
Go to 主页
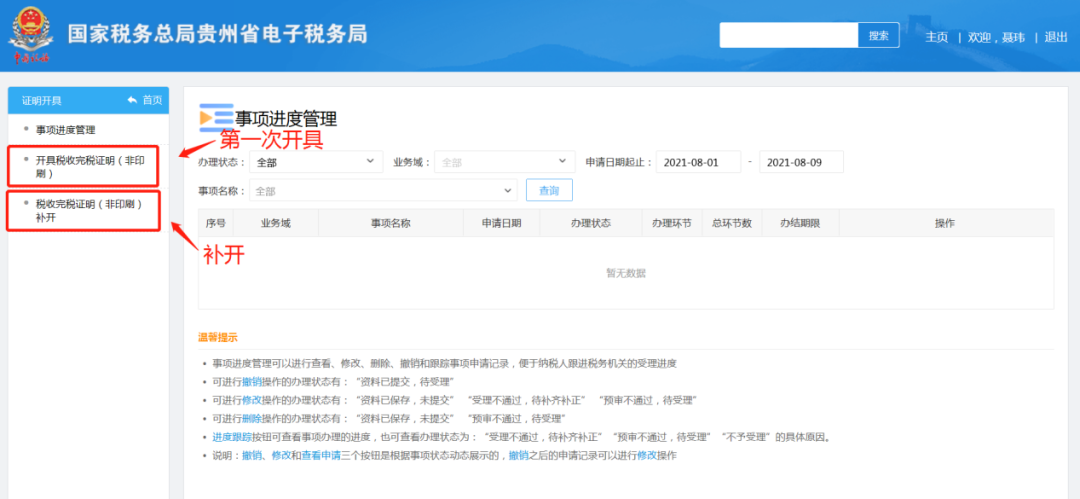point(936,37)
